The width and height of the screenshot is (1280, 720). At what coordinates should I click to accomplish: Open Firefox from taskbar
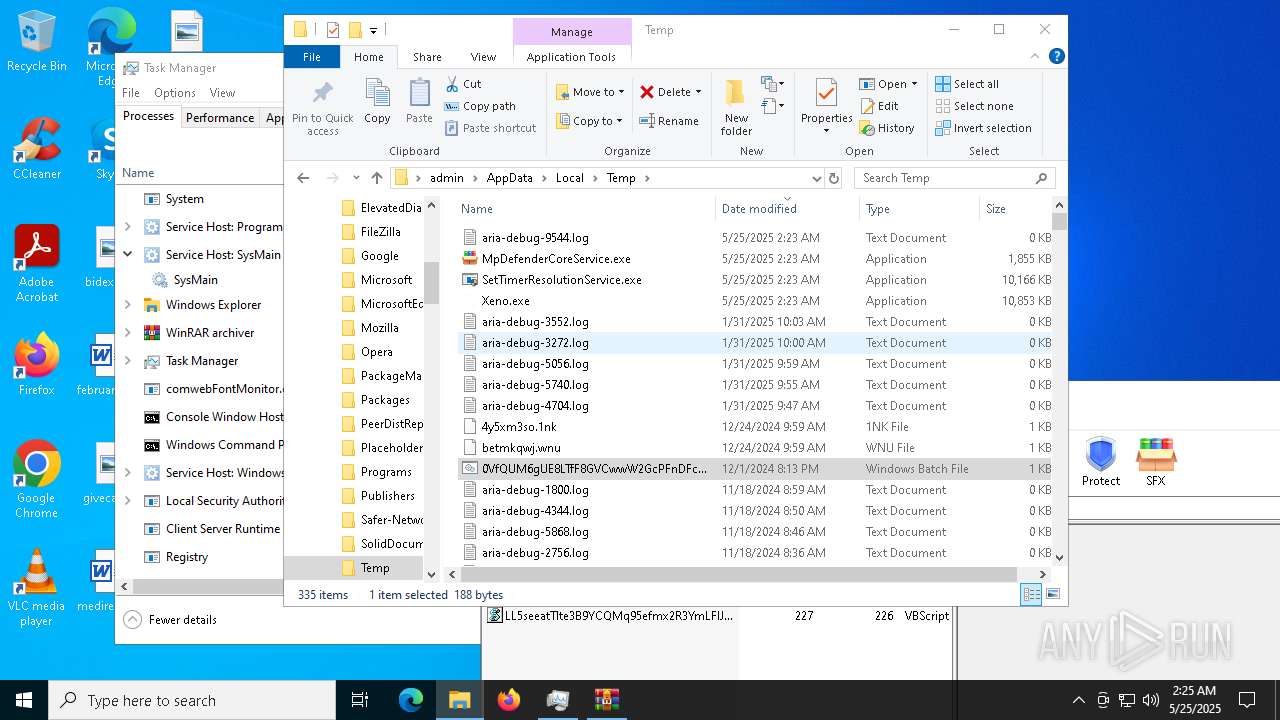tap(509, 700)
